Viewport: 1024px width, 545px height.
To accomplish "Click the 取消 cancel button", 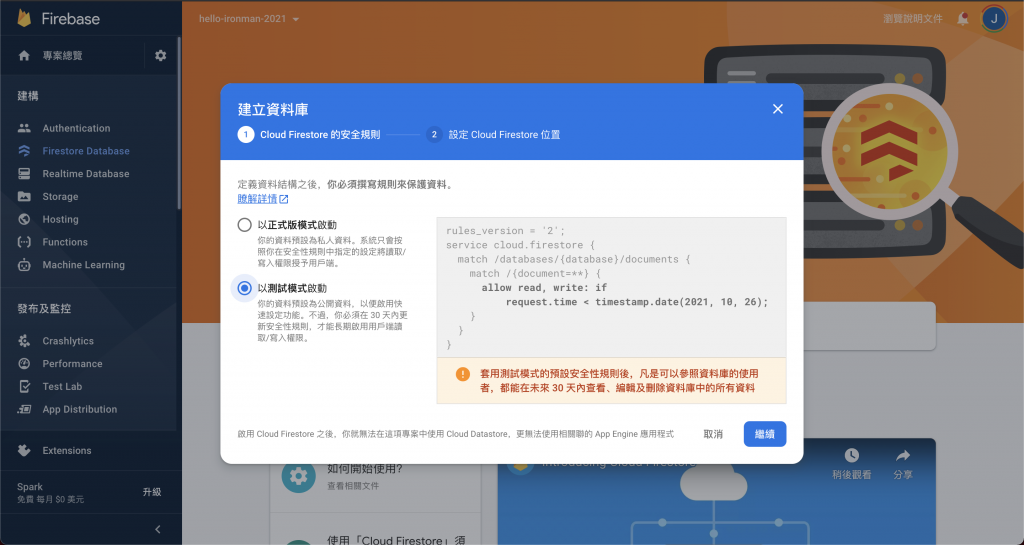I will point(713,434).
